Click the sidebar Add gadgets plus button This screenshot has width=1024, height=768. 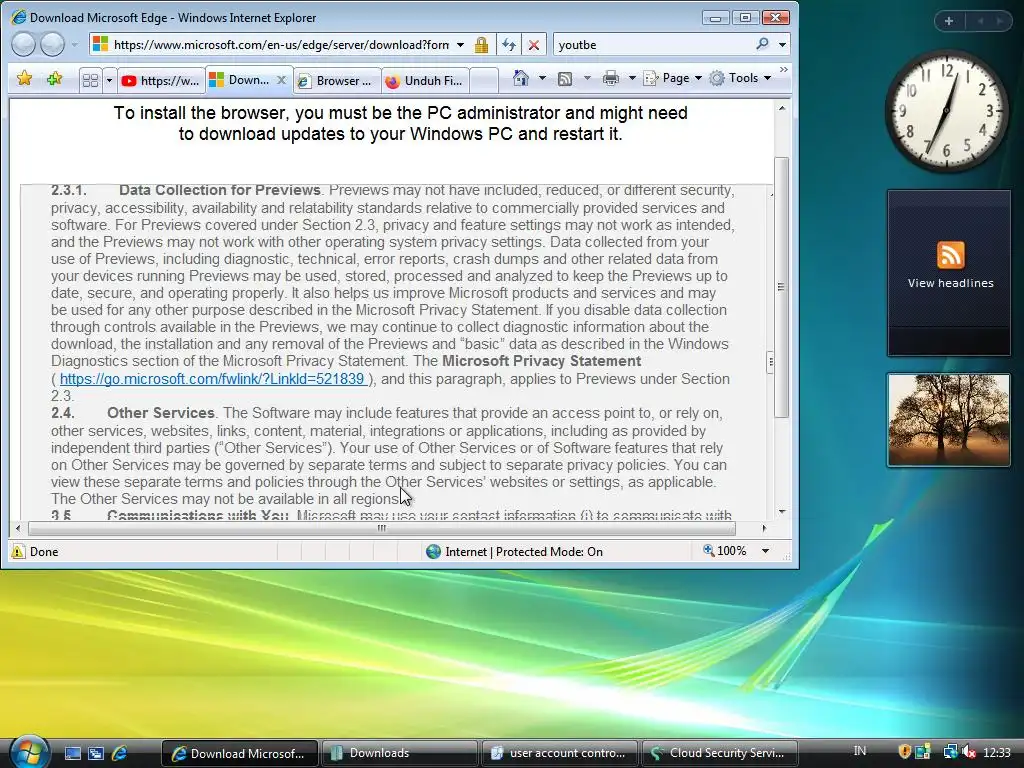[949, 21]
